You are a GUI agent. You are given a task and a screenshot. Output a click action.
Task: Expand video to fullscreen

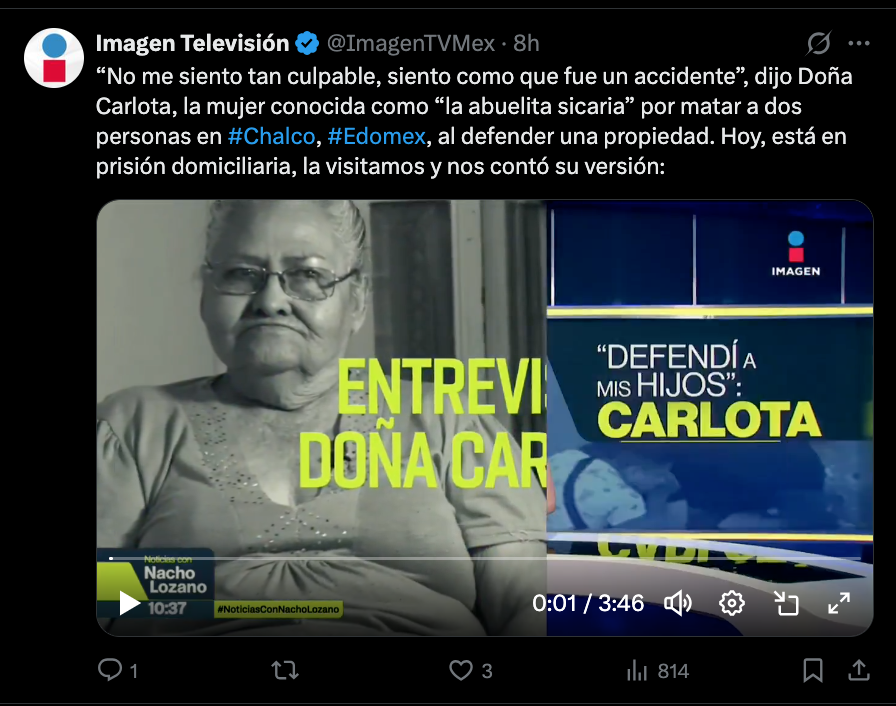coord(839,603)
